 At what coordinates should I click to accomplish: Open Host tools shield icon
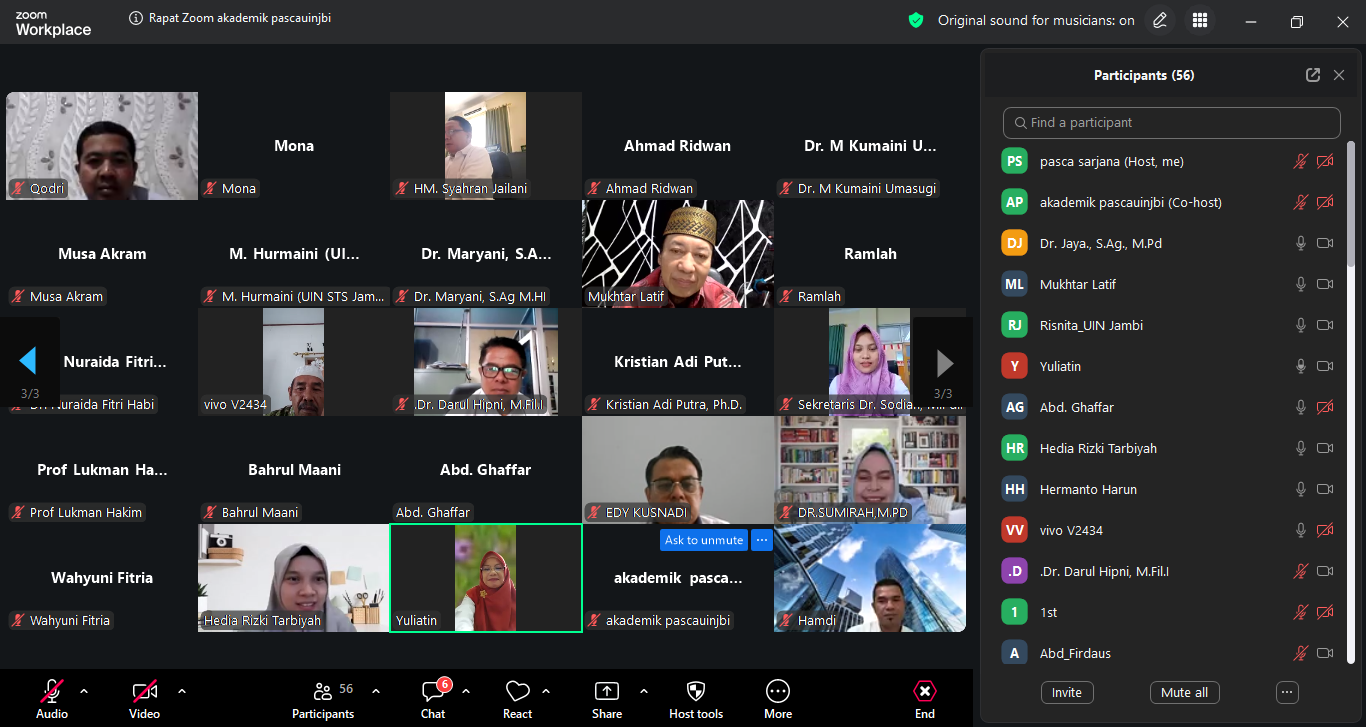click(x=696, y=698)
